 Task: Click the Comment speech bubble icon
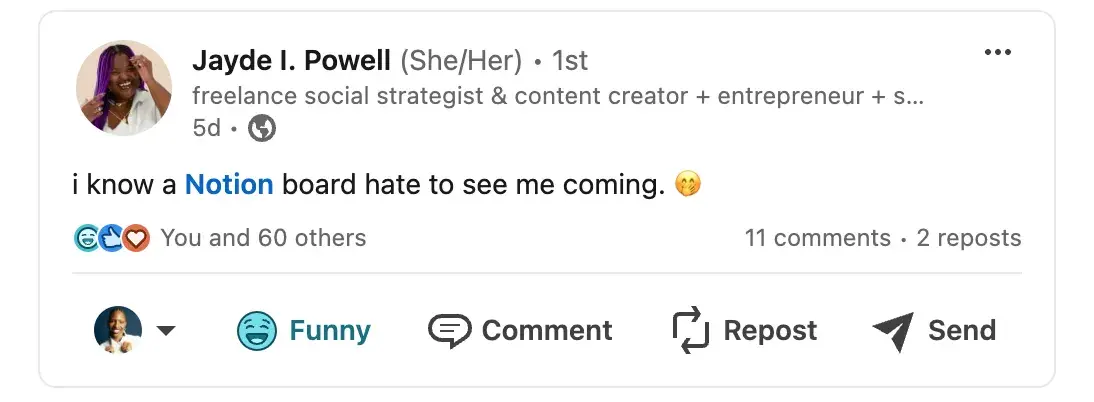pyautogui.click(x=449, y=330)
